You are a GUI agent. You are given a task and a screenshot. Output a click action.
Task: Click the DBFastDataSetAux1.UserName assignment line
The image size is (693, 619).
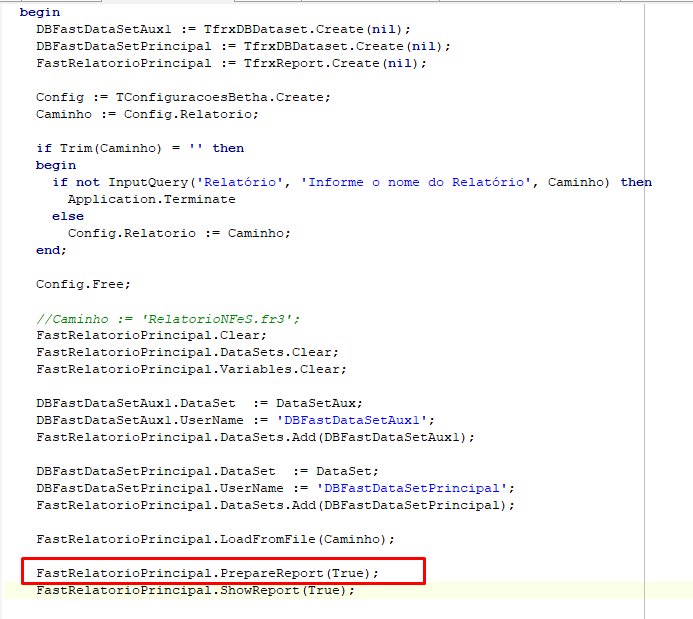click(x=236, y=420)
